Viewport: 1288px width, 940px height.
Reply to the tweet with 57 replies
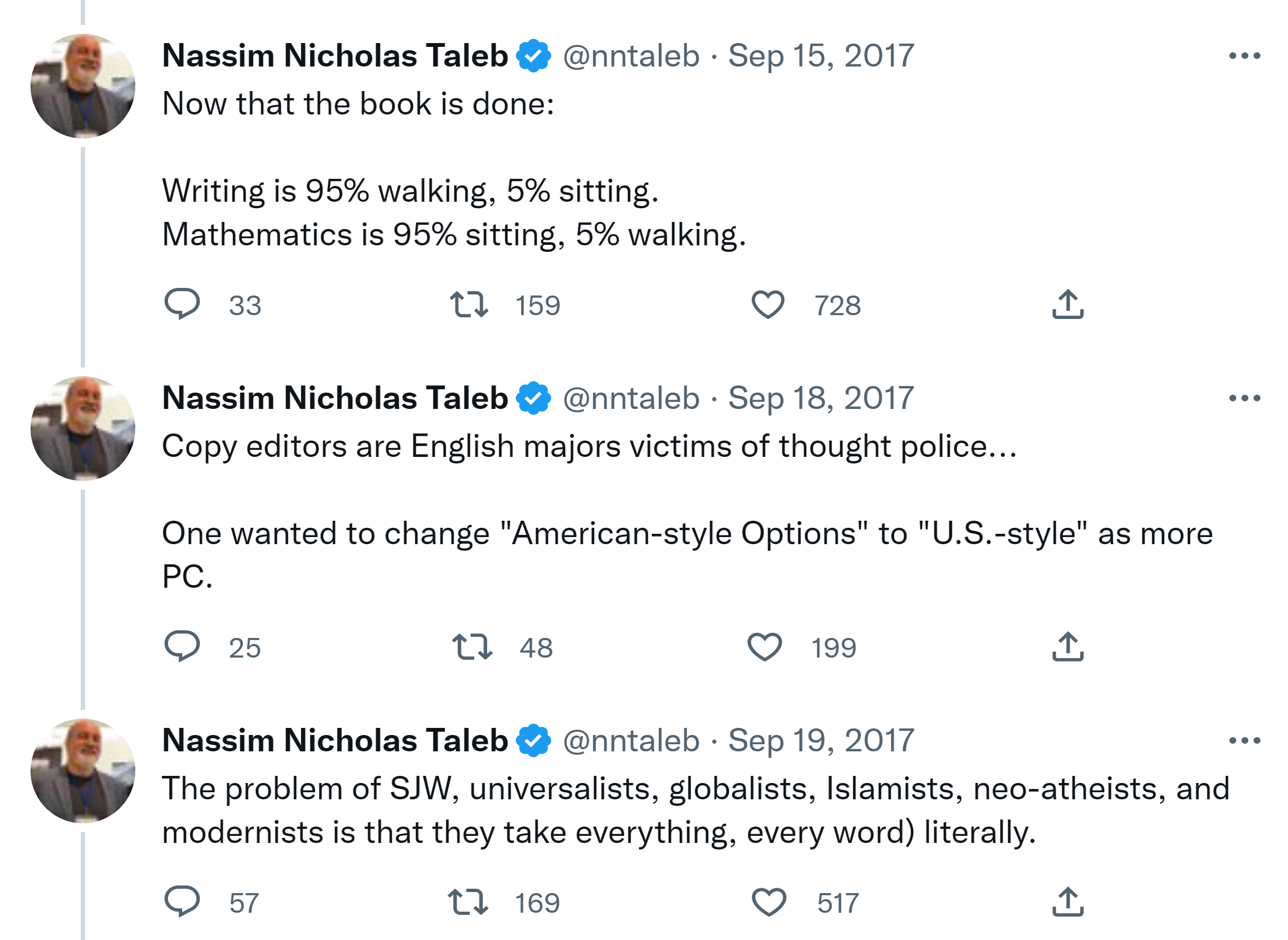pyautogui.click(x=182, y=902)
